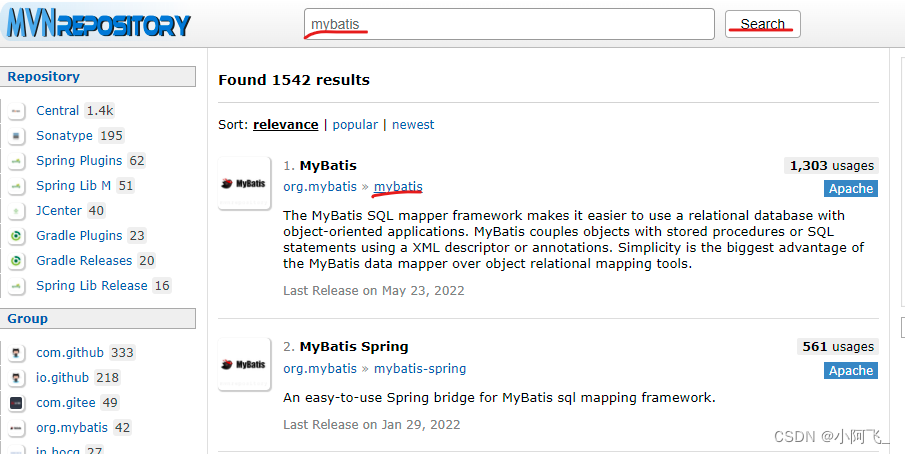Viewport: 905px width, 454px height.
Task: Click the Central repository icon
Action: pos(17,111)
